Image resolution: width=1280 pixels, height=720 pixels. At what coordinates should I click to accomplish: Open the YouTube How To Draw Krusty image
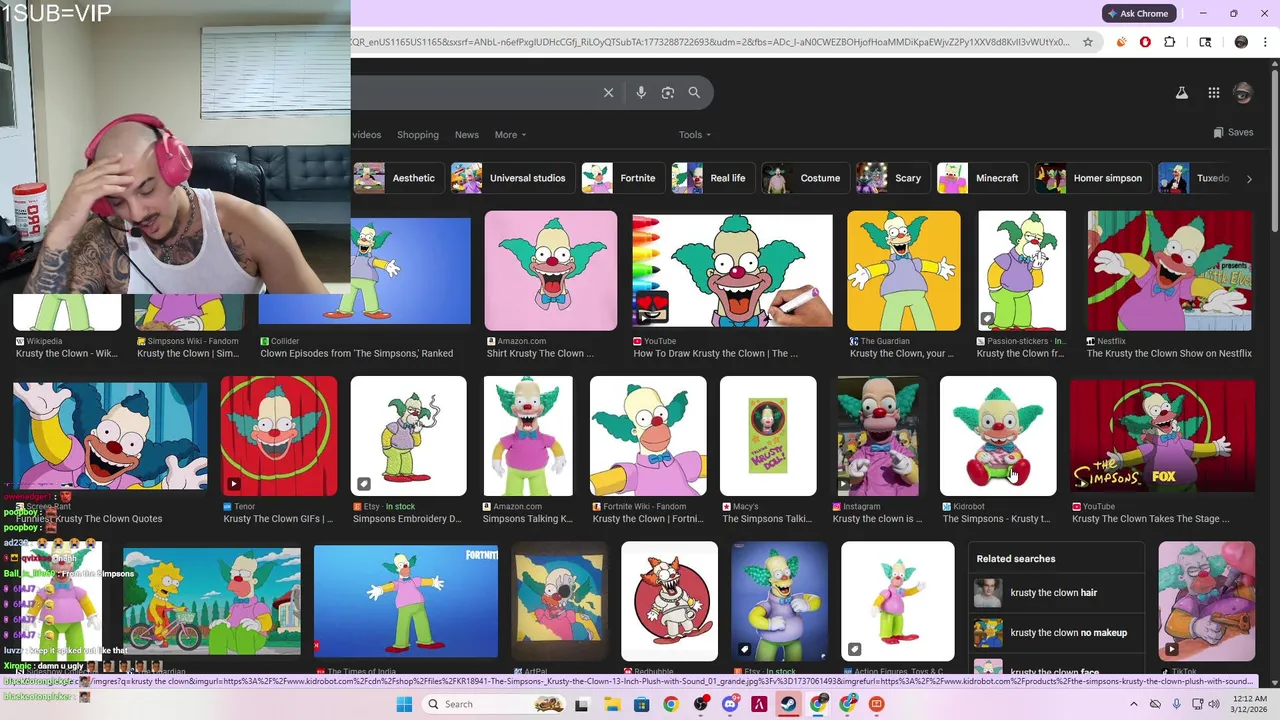pos(732,270)
